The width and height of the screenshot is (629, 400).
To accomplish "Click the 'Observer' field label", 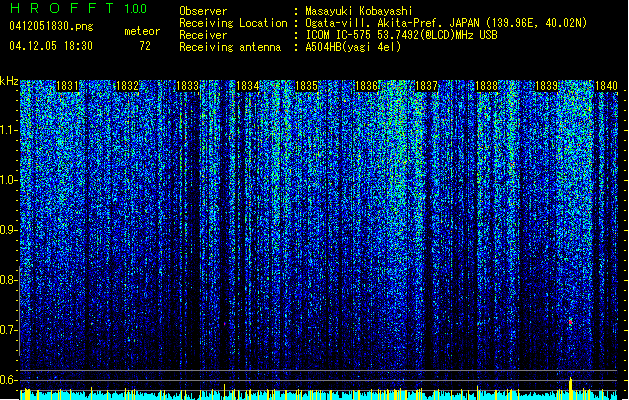I will 203,11.
